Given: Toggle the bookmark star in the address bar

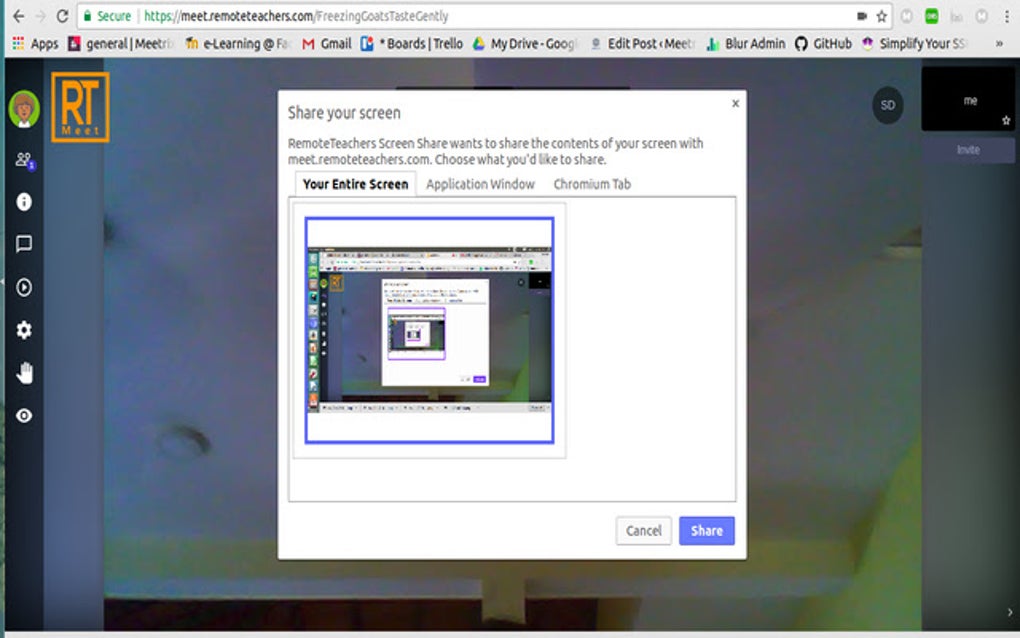Looking at the screenshot, I should tap(879, 16).
